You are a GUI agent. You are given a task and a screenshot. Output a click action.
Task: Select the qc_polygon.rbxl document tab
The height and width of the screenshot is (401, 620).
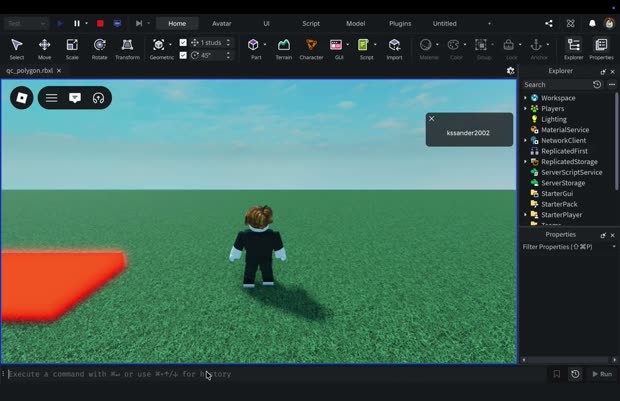(x=29, y=71)
